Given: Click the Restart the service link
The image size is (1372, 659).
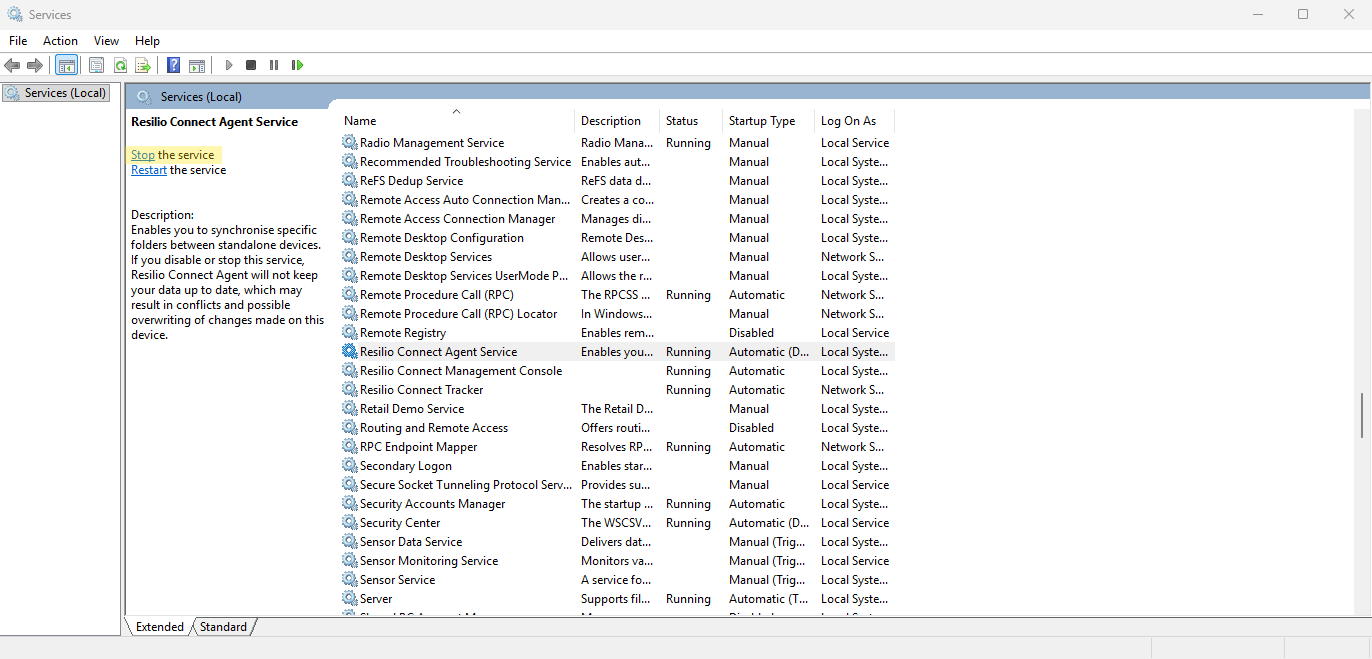Looking at the screenshot, I should (149, 170).
